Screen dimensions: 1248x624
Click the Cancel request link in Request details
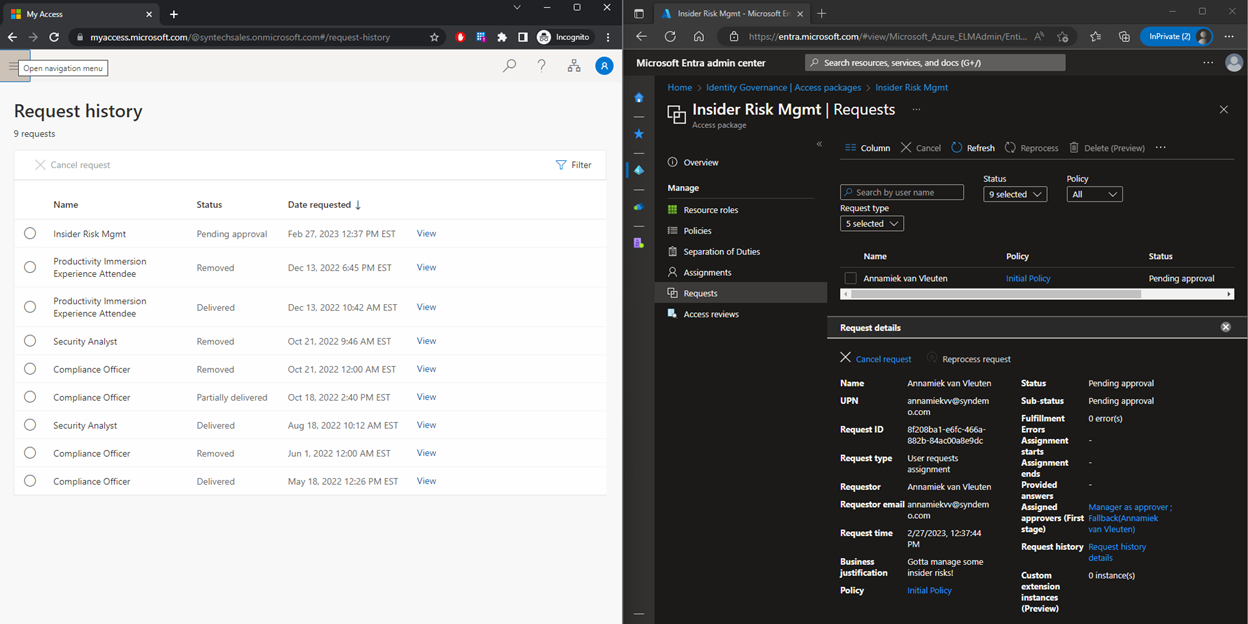(883, 359)
